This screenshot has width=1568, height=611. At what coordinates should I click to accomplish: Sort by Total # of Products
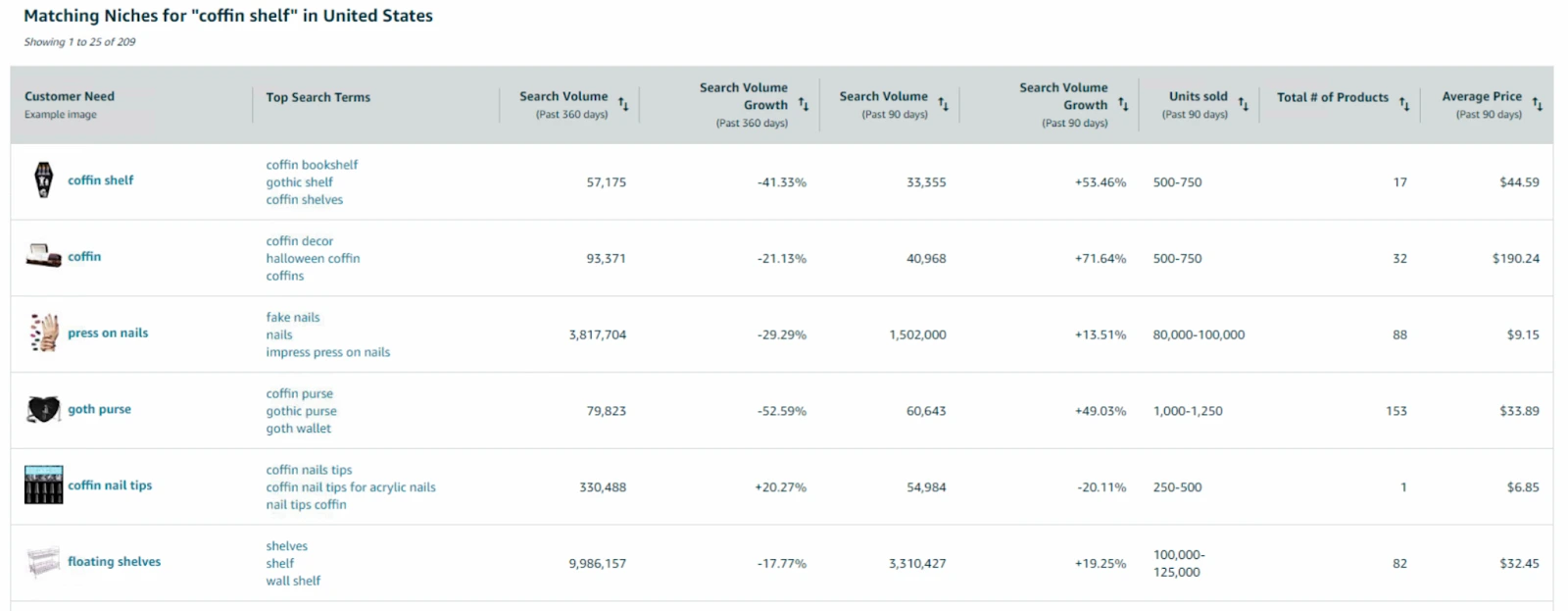(1403, 104)
